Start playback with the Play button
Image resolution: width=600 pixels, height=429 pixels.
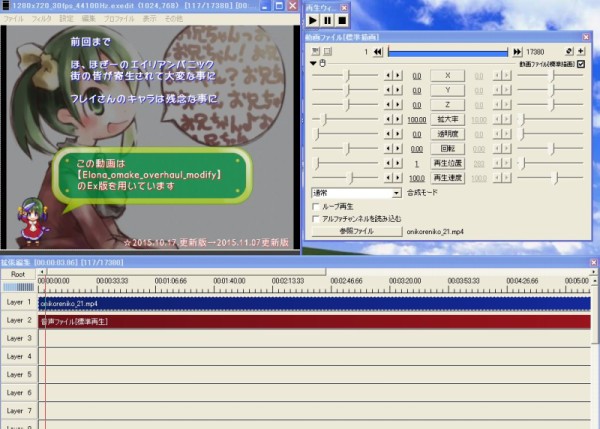point(313,20)
